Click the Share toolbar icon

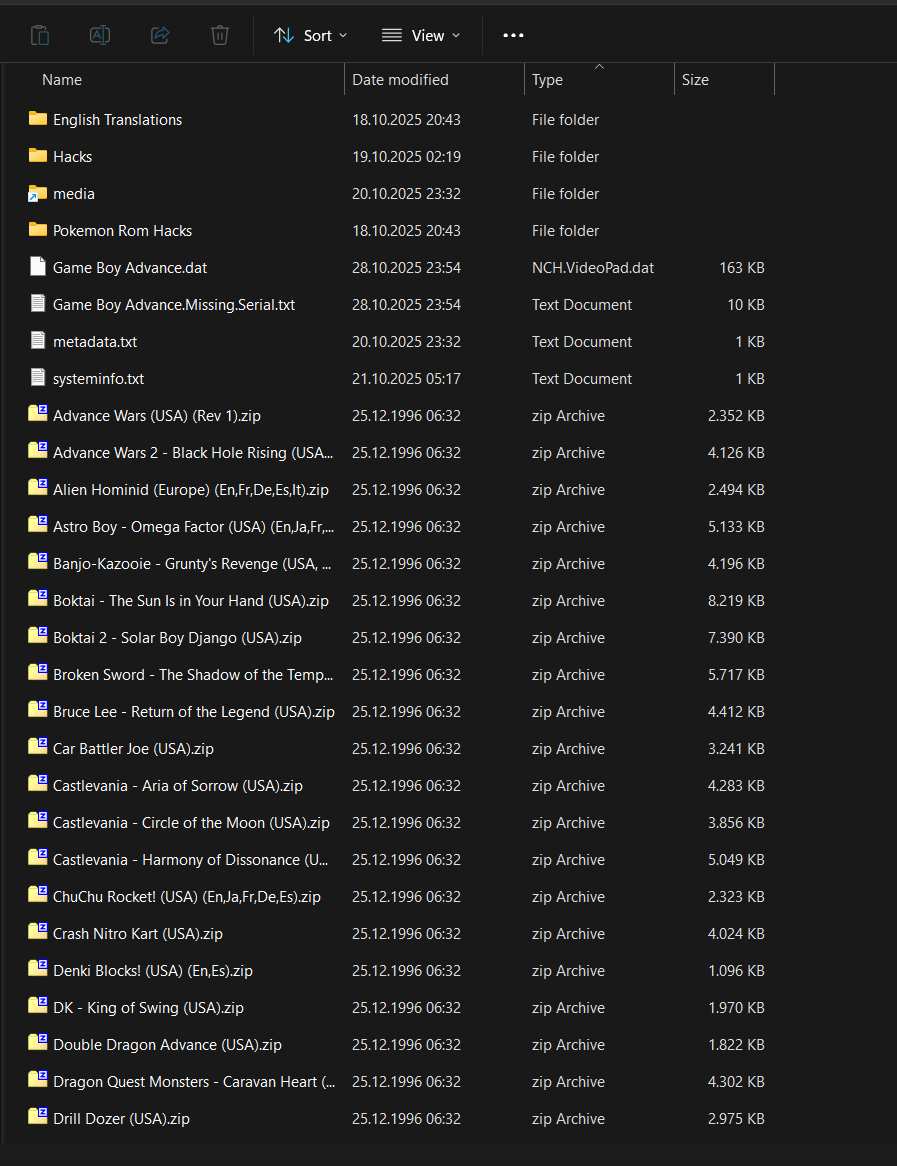click(160, 35)
